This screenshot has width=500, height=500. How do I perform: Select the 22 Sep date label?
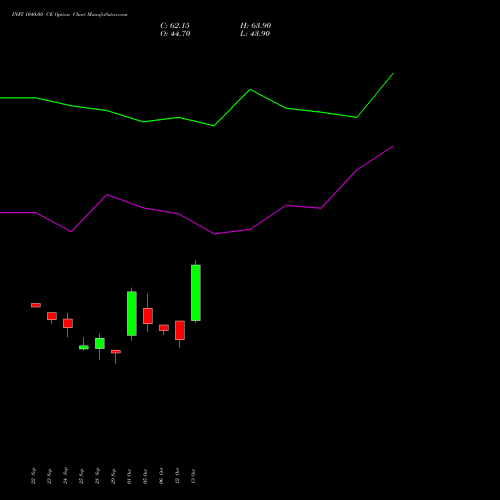point(33,476)
